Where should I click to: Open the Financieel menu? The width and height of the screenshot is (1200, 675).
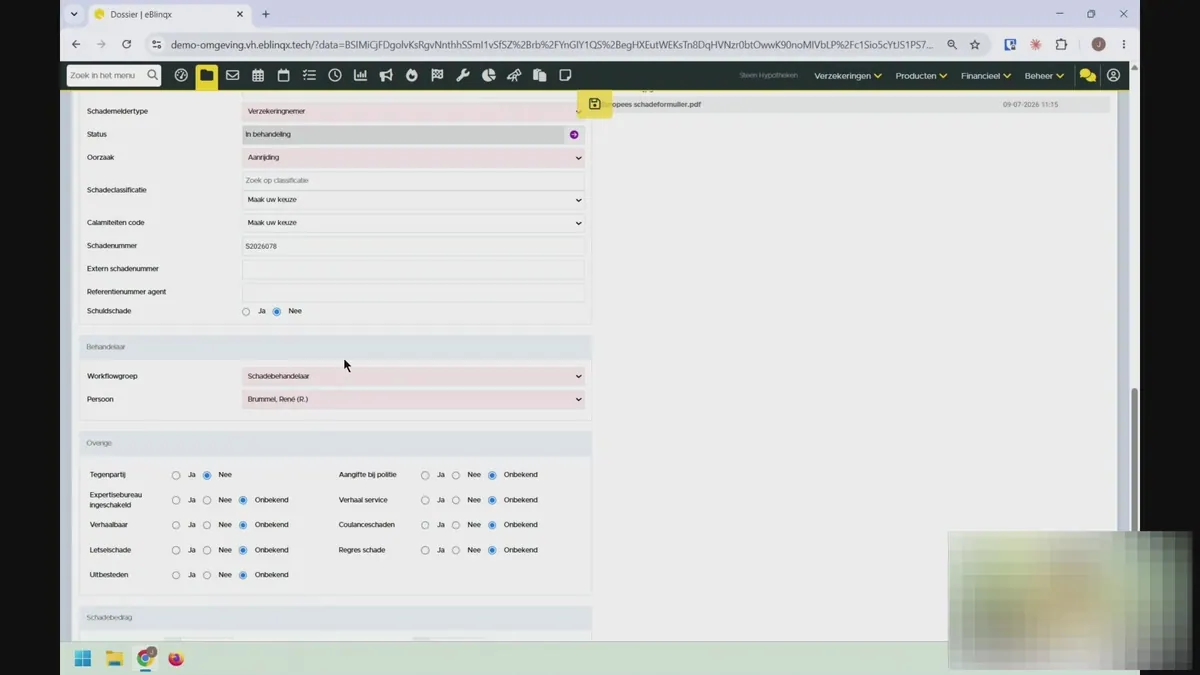(x=986, y=76)
